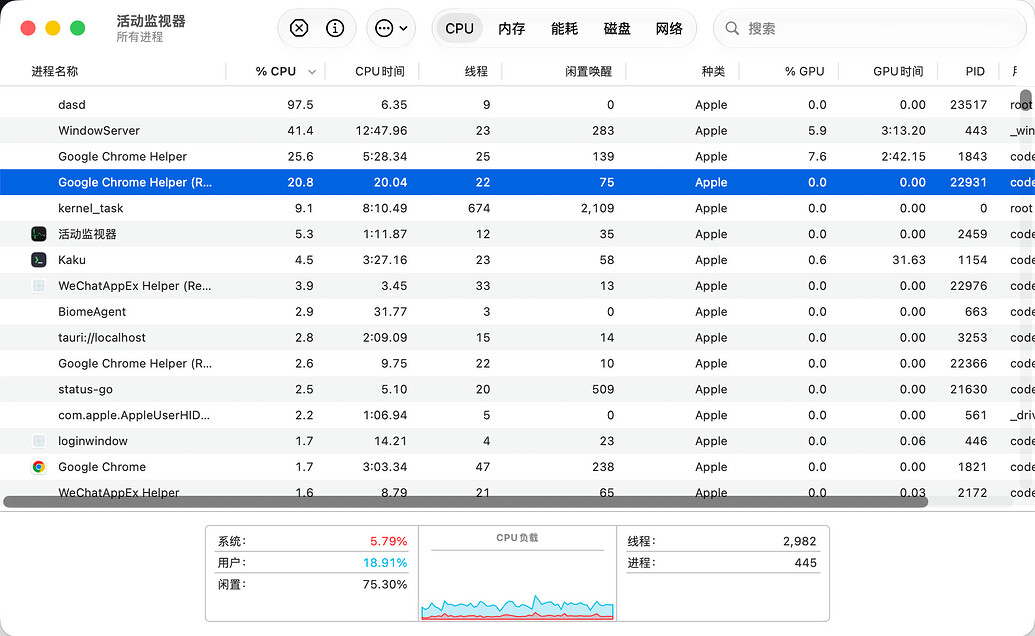Screen dimensions: 1035x636
Task: Sort by CPU时间 column header
Action: pyautogui.click(x=380, y=71)
